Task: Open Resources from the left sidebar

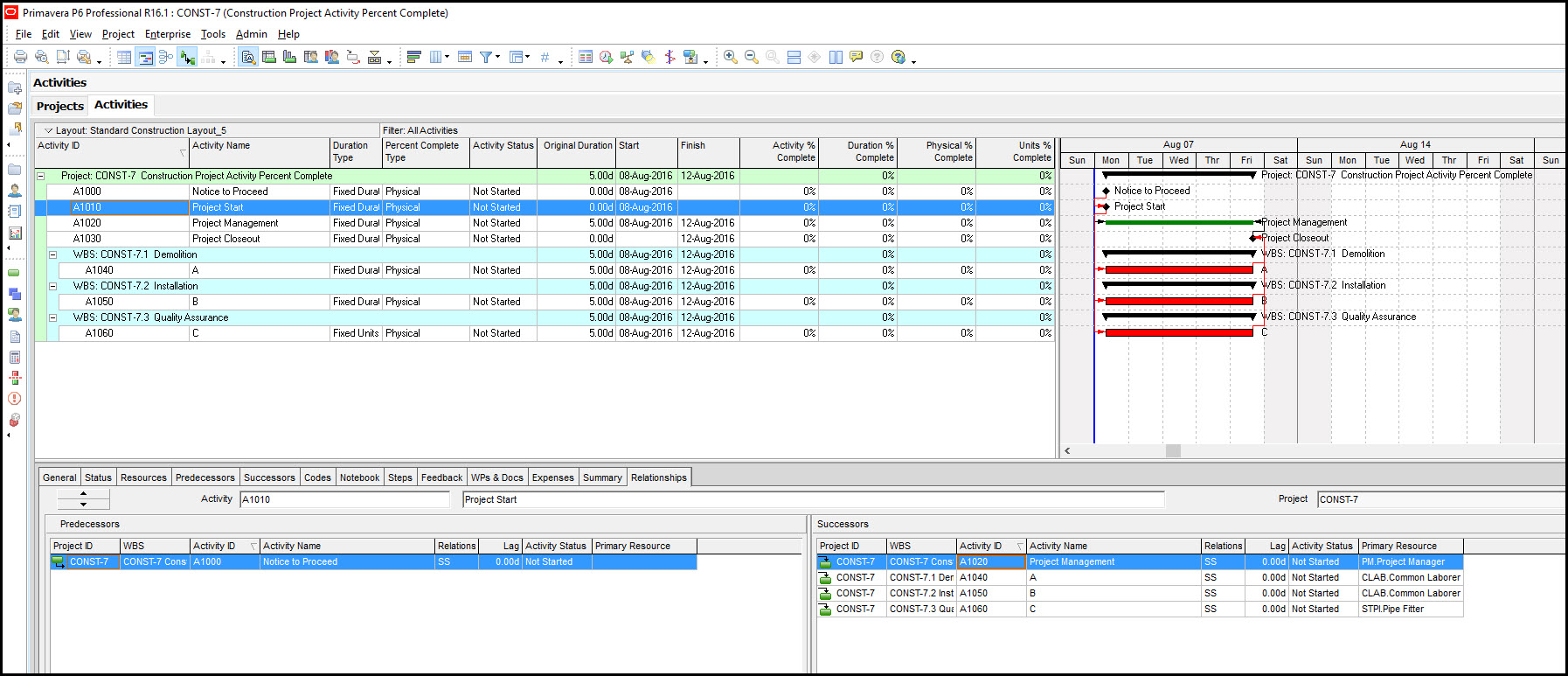Action: coord(15,190)
